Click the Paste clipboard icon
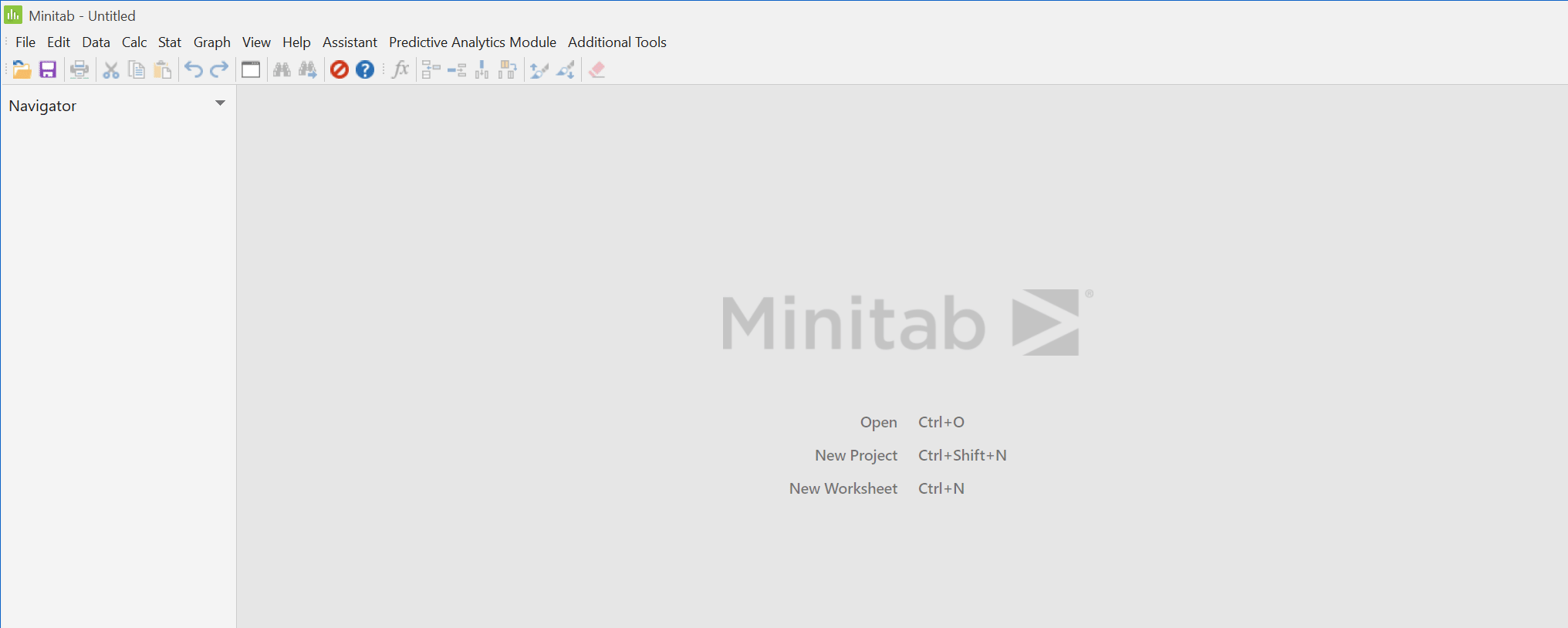This screenshot has width=1568, height=628. click(162, 69)
